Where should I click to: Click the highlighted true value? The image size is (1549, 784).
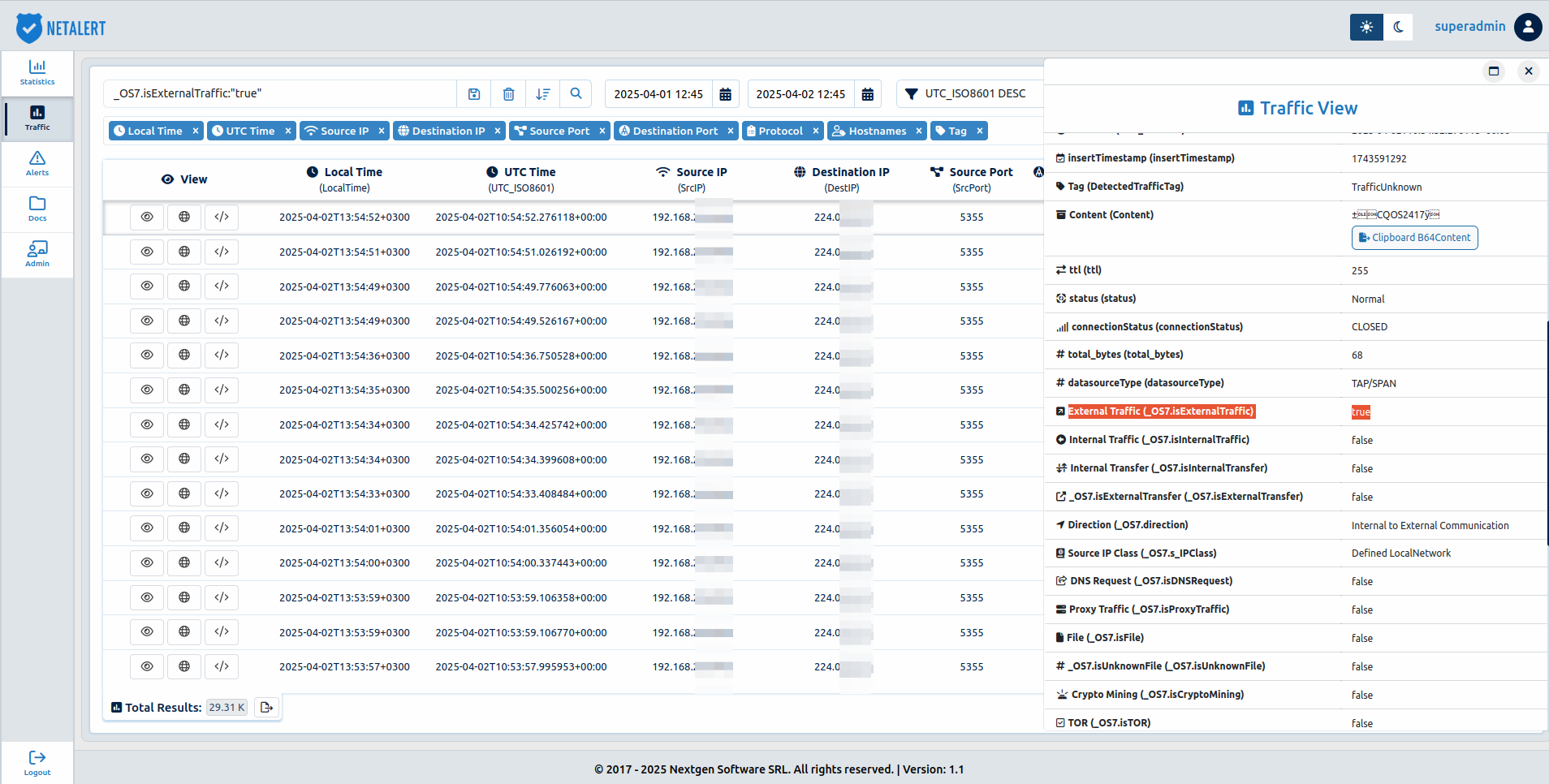(1361, 412)
